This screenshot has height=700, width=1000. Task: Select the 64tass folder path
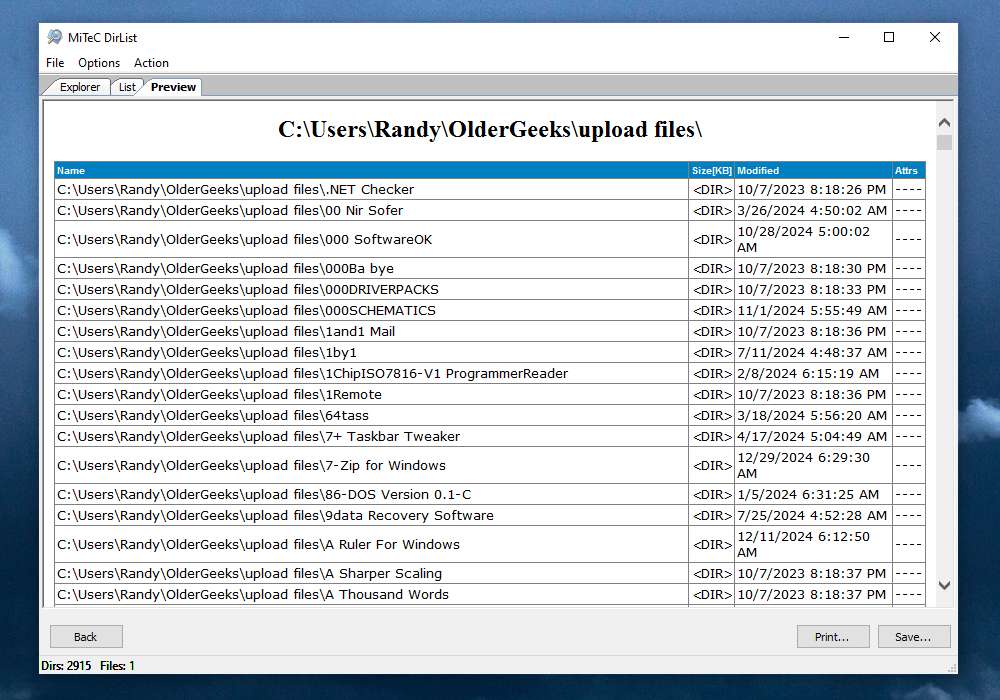tap(212, 416)
